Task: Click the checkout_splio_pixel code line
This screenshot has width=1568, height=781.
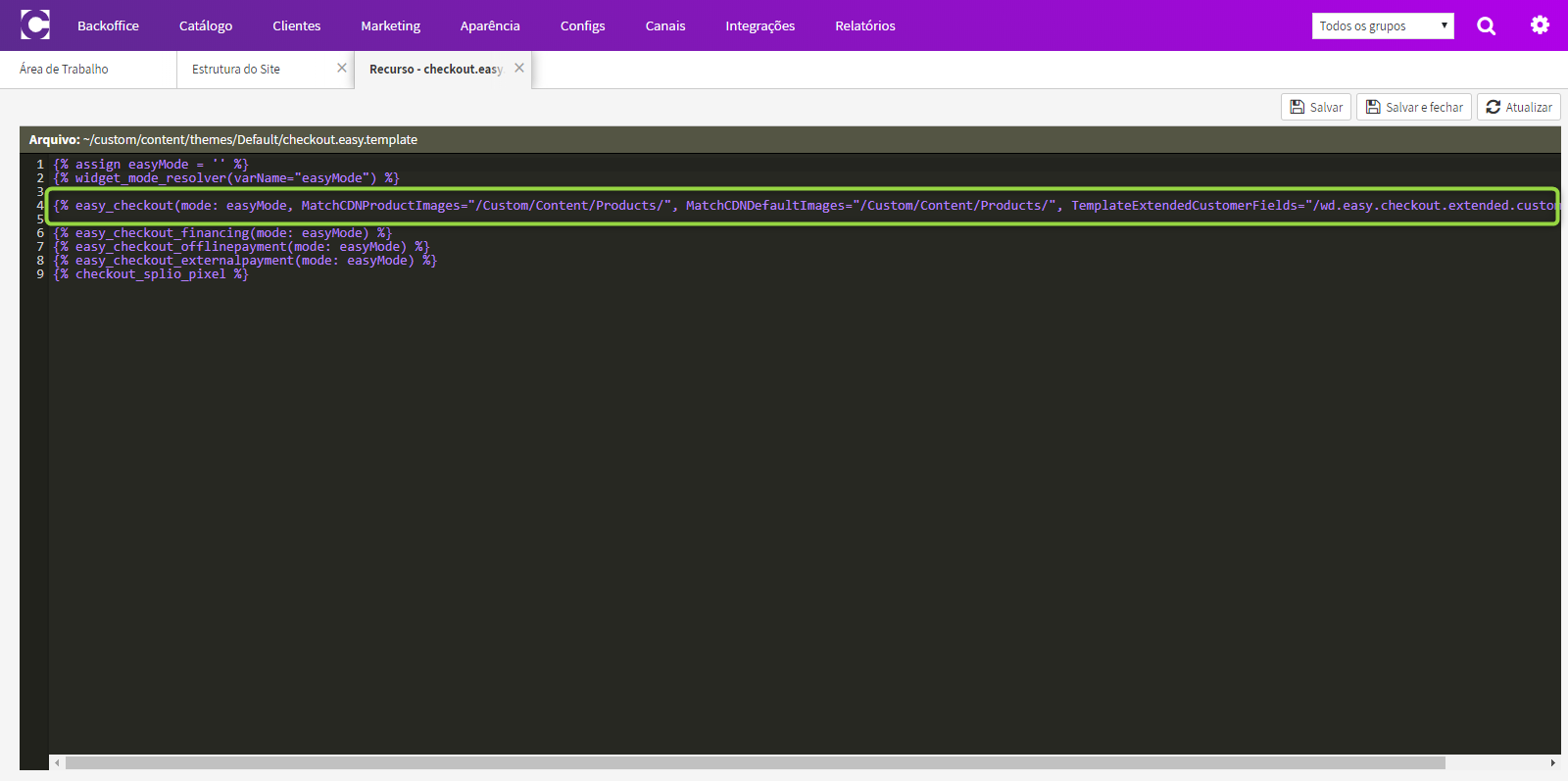Action: click(151, 274)
